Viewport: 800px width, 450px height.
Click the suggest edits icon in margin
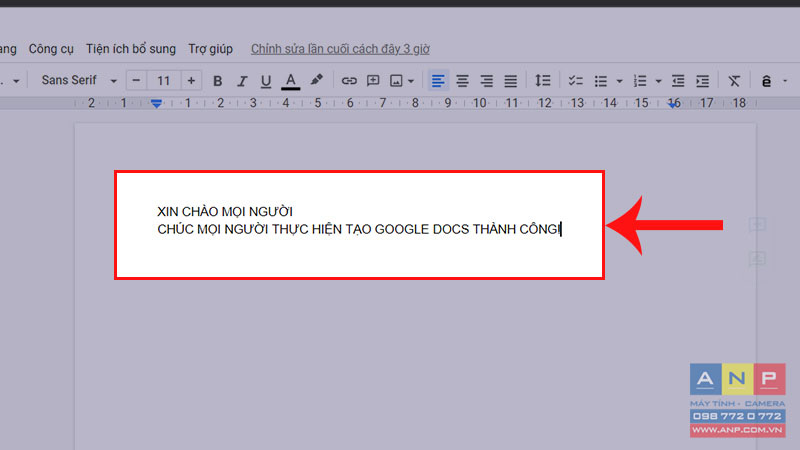click(757, 259)
